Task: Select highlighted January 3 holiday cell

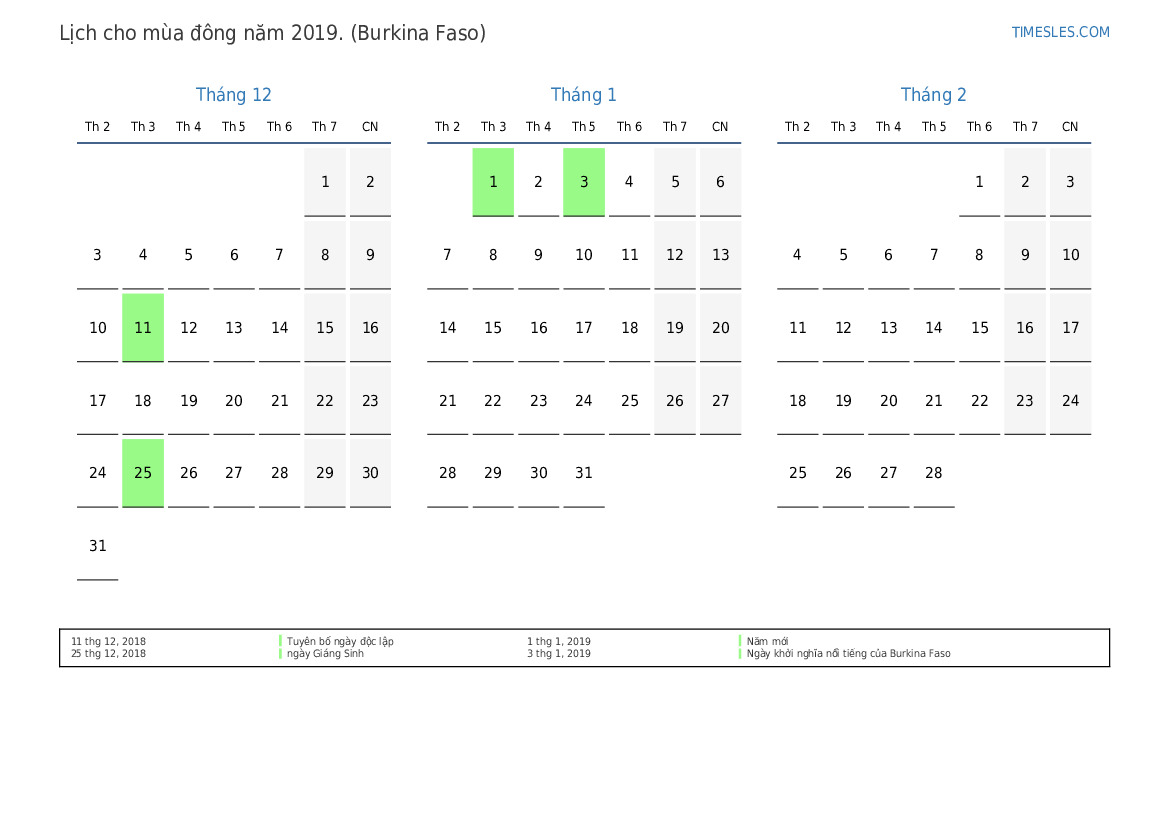Action: coord(584,182)
